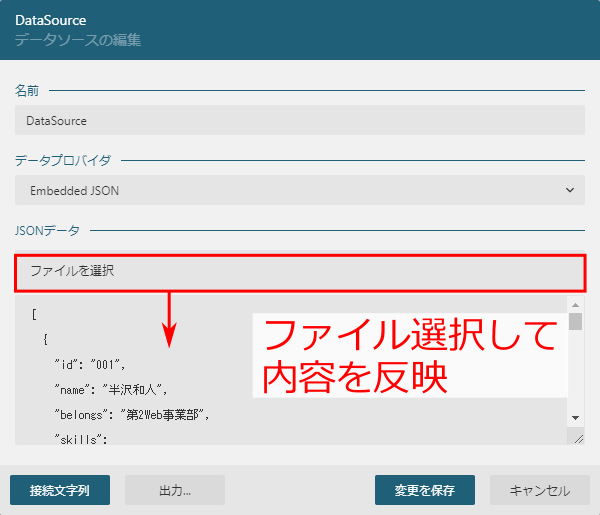Click the ファイルを選択 file chooser
The image size is (600, 515).
(300, 273)
